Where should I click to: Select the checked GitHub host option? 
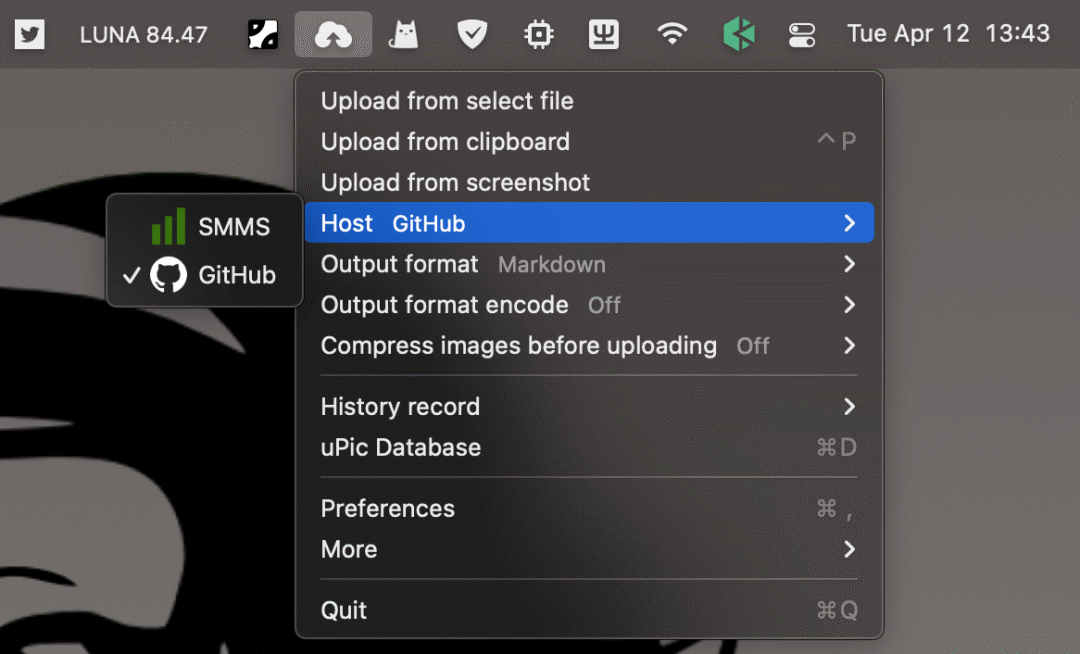pyautogui.click(x=205, y=275)
